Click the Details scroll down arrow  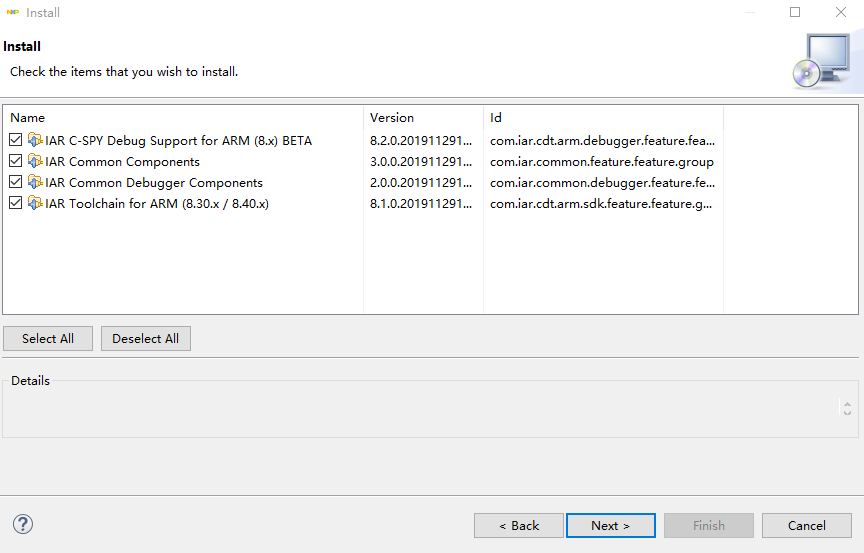(x=847, y=412)
